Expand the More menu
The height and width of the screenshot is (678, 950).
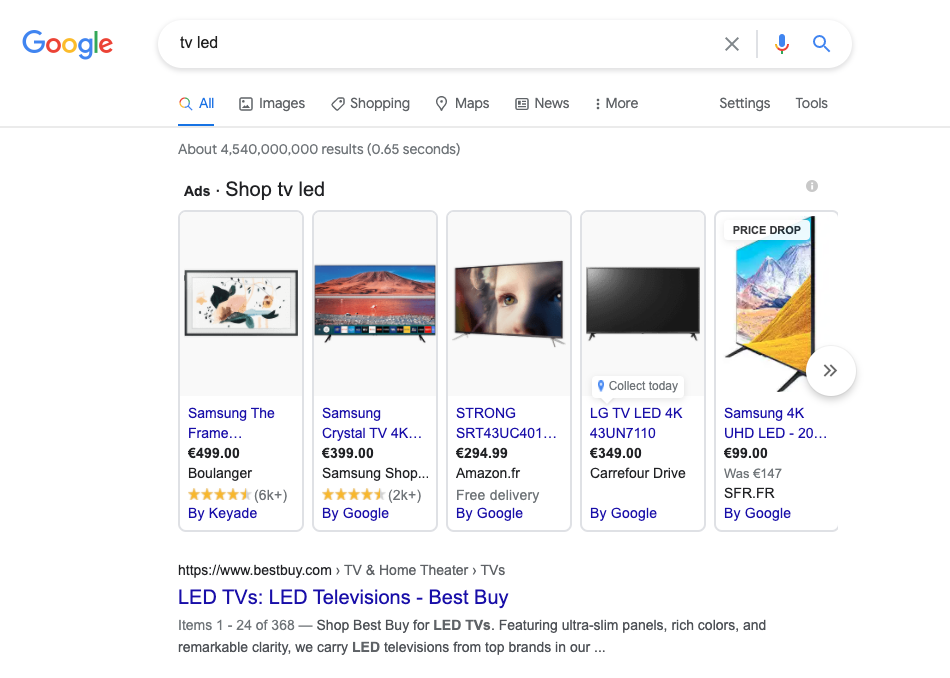tap(616, 104)
